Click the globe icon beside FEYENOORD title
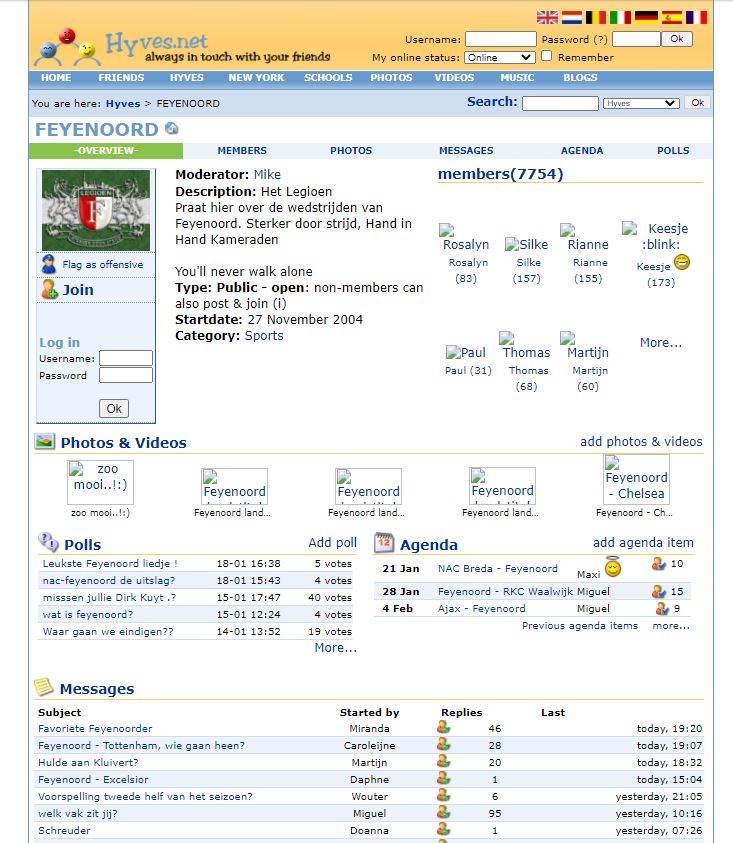 click(172, 129)
